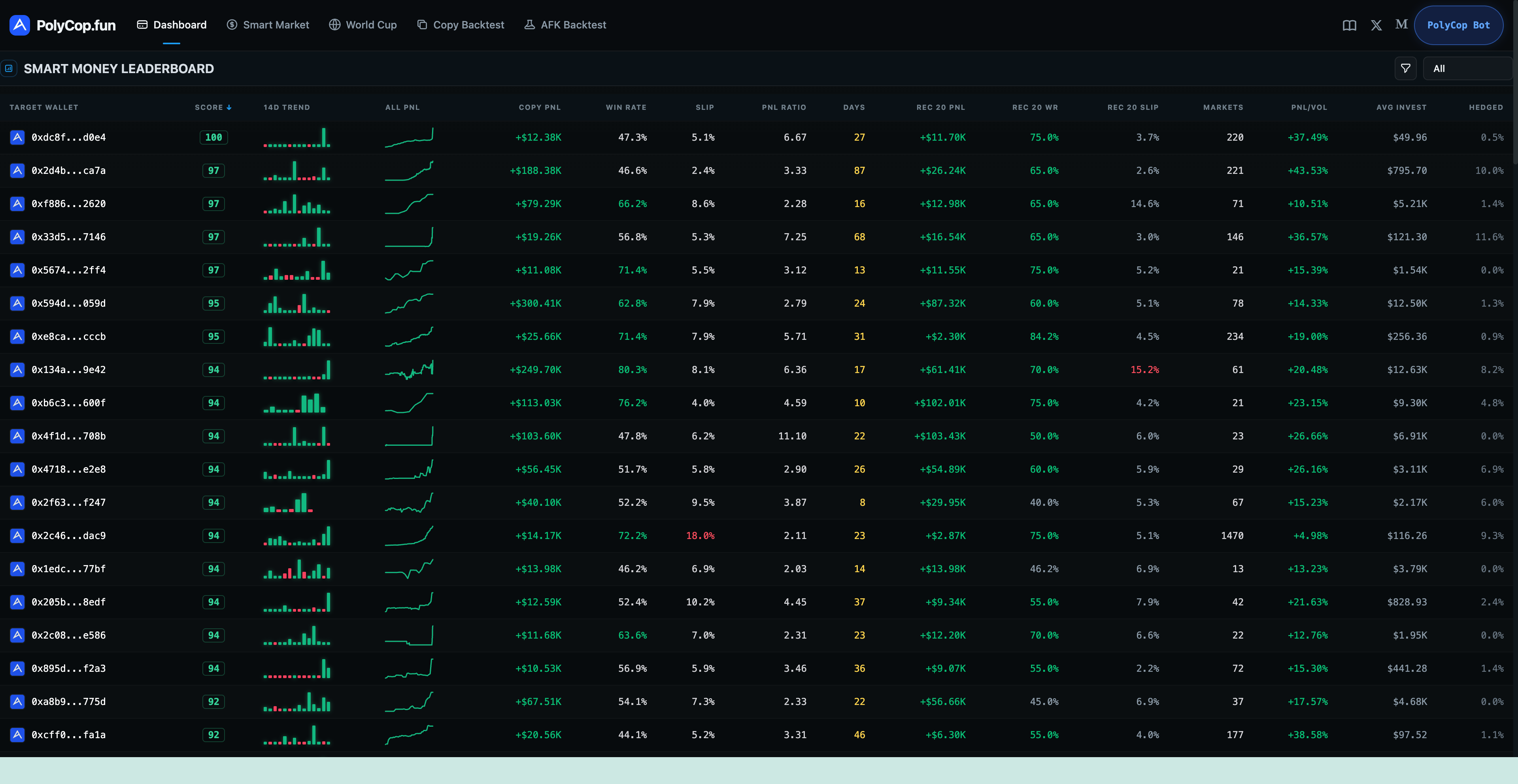
Task: Open the docs book icon
Action: (x=1350, y=25)
